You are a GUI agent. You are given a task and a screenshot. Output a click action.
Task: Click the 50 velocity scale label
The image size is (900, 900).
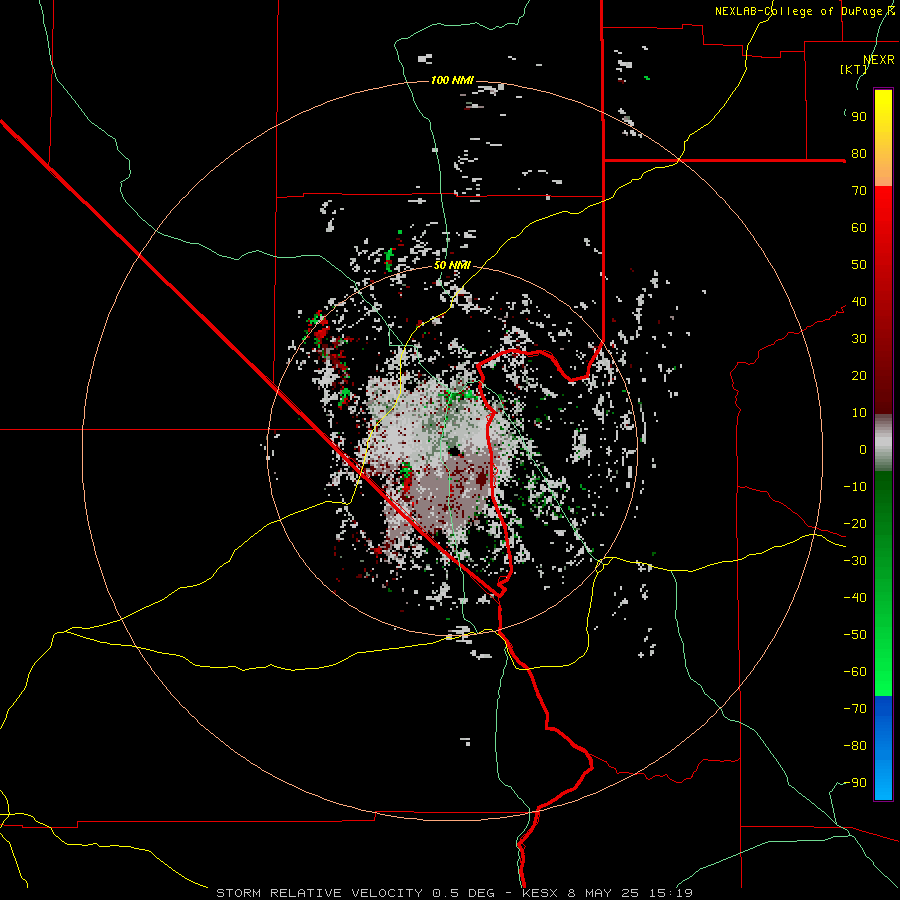click(859, 265)
